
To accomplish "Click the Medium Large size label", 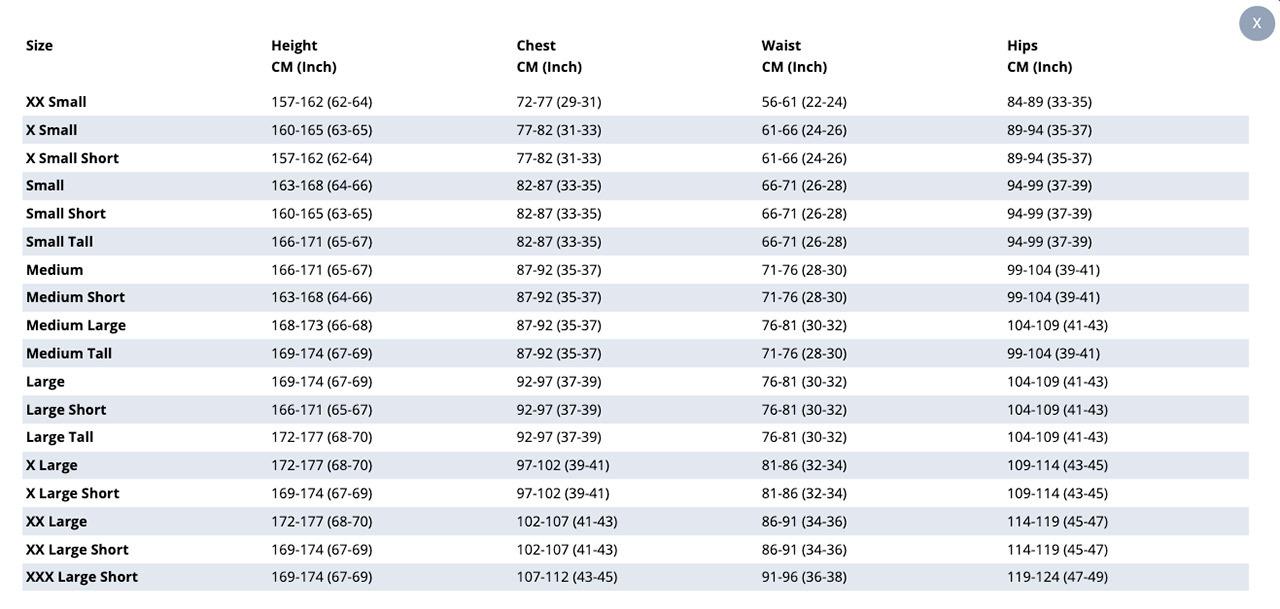I will pos(76,325).
